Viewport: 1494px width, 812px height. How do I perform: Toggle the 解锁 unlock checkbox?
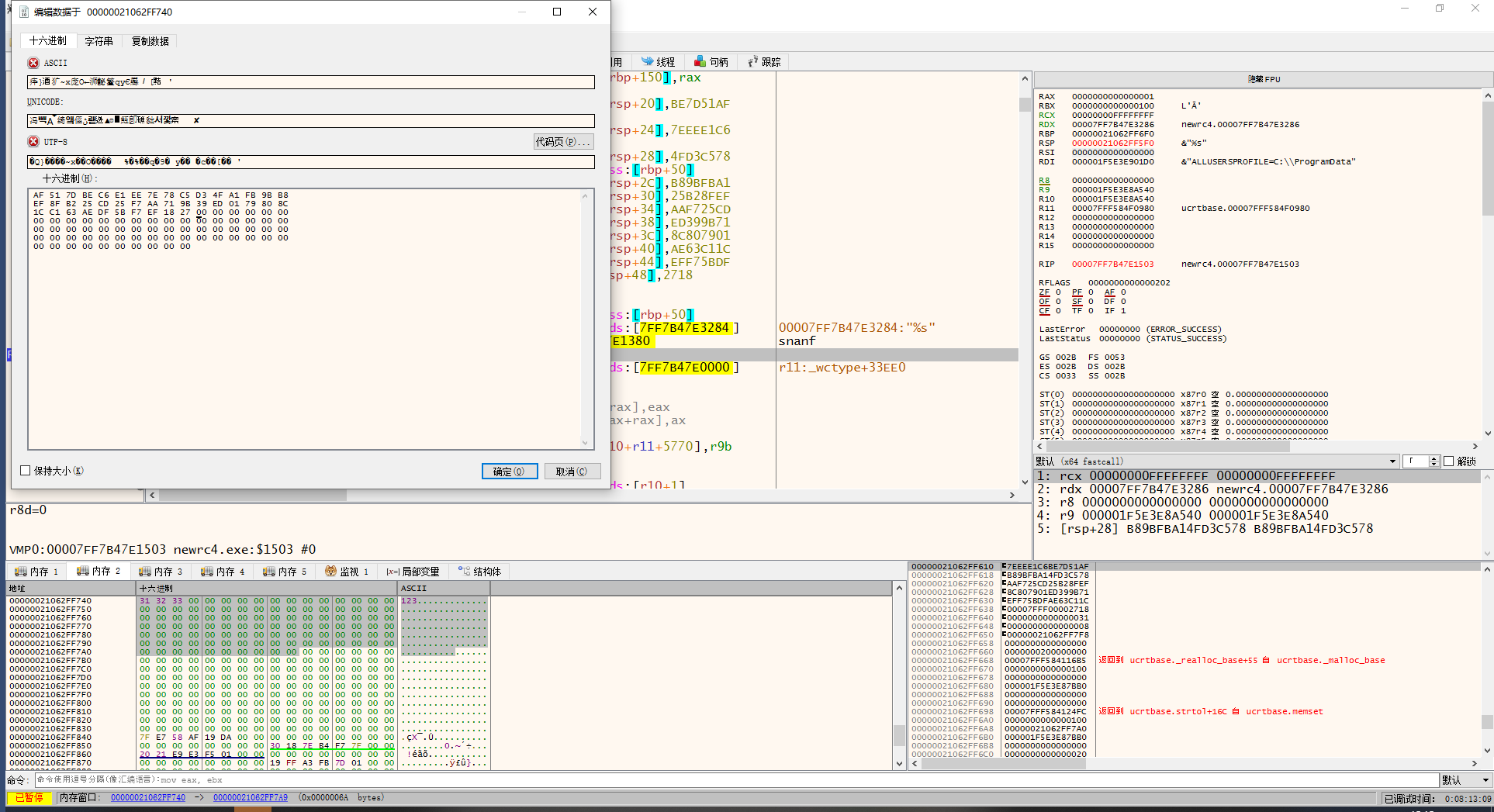coord(1448,461)
